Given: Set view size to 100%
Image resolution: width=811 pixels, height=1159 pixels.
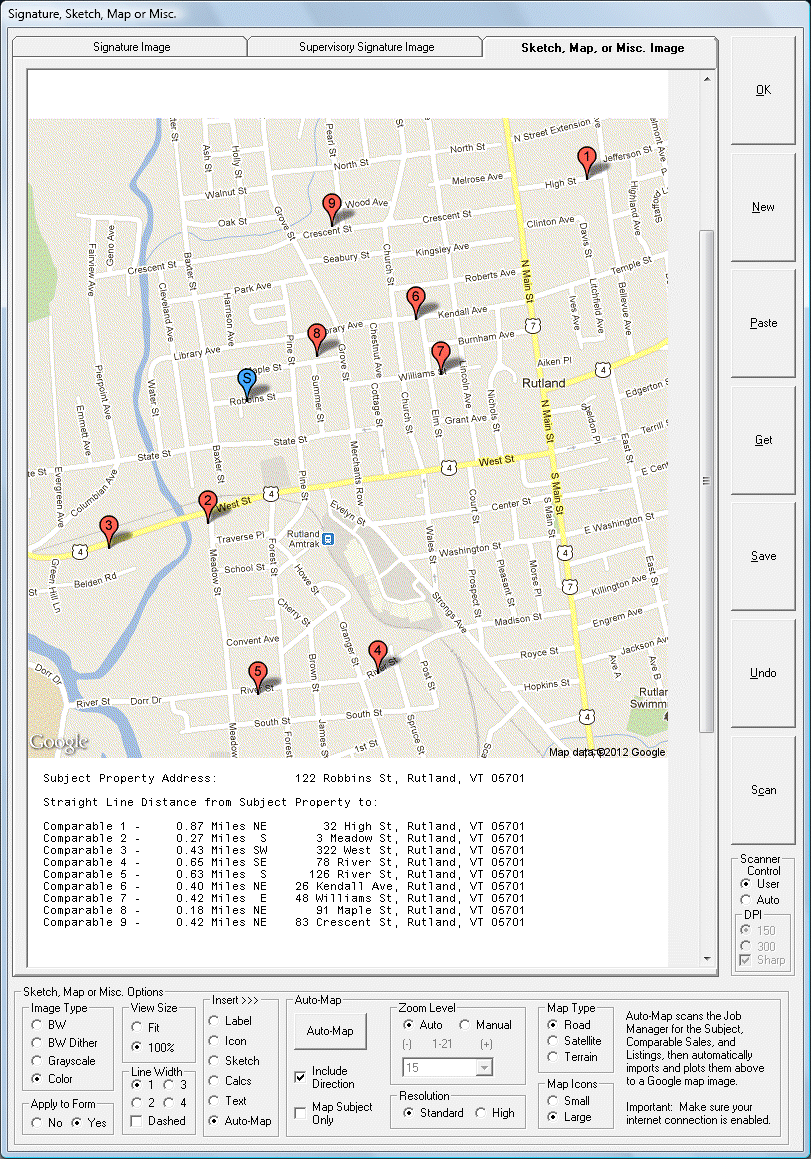Looking at the screenshot, I should coord(153,1047).
